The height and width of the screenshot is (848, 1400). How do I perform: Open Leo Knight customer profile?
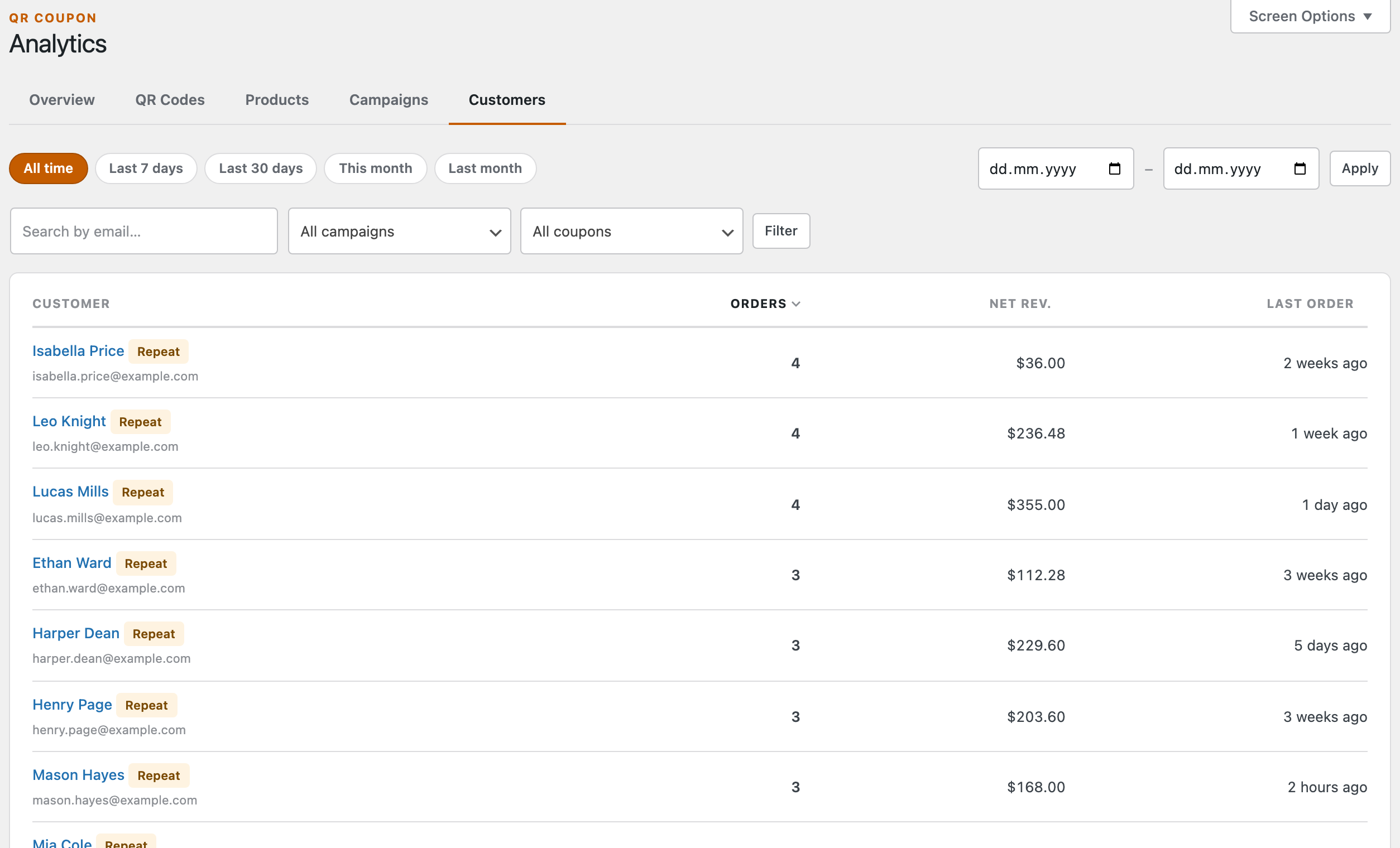click(69, 421)
